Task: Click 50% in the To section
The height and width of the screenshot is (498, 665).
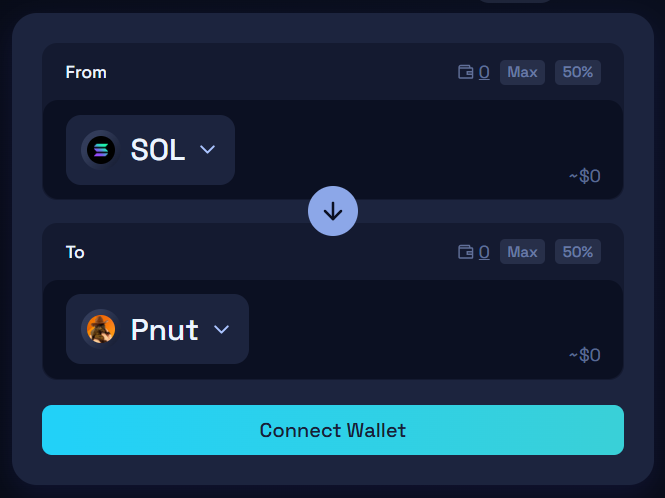Action: coord(578,252)
